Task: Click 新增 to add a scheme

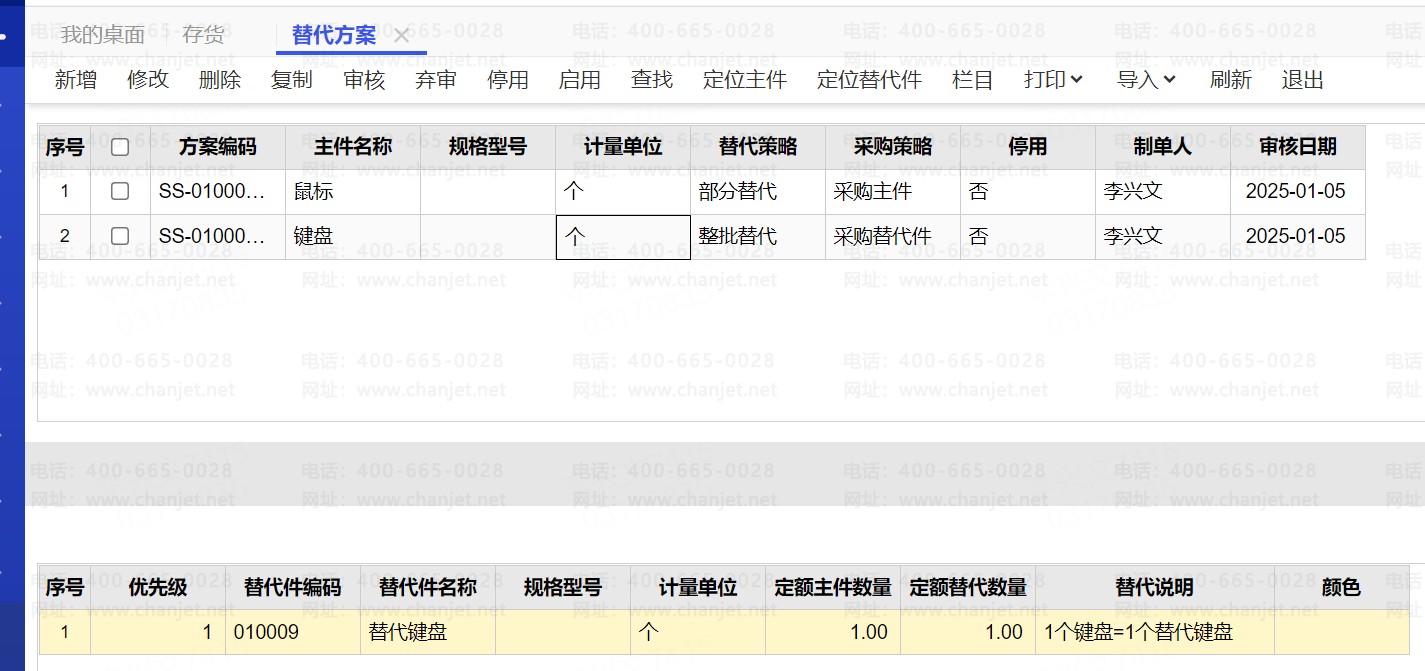Action: (x=76, y=80)
